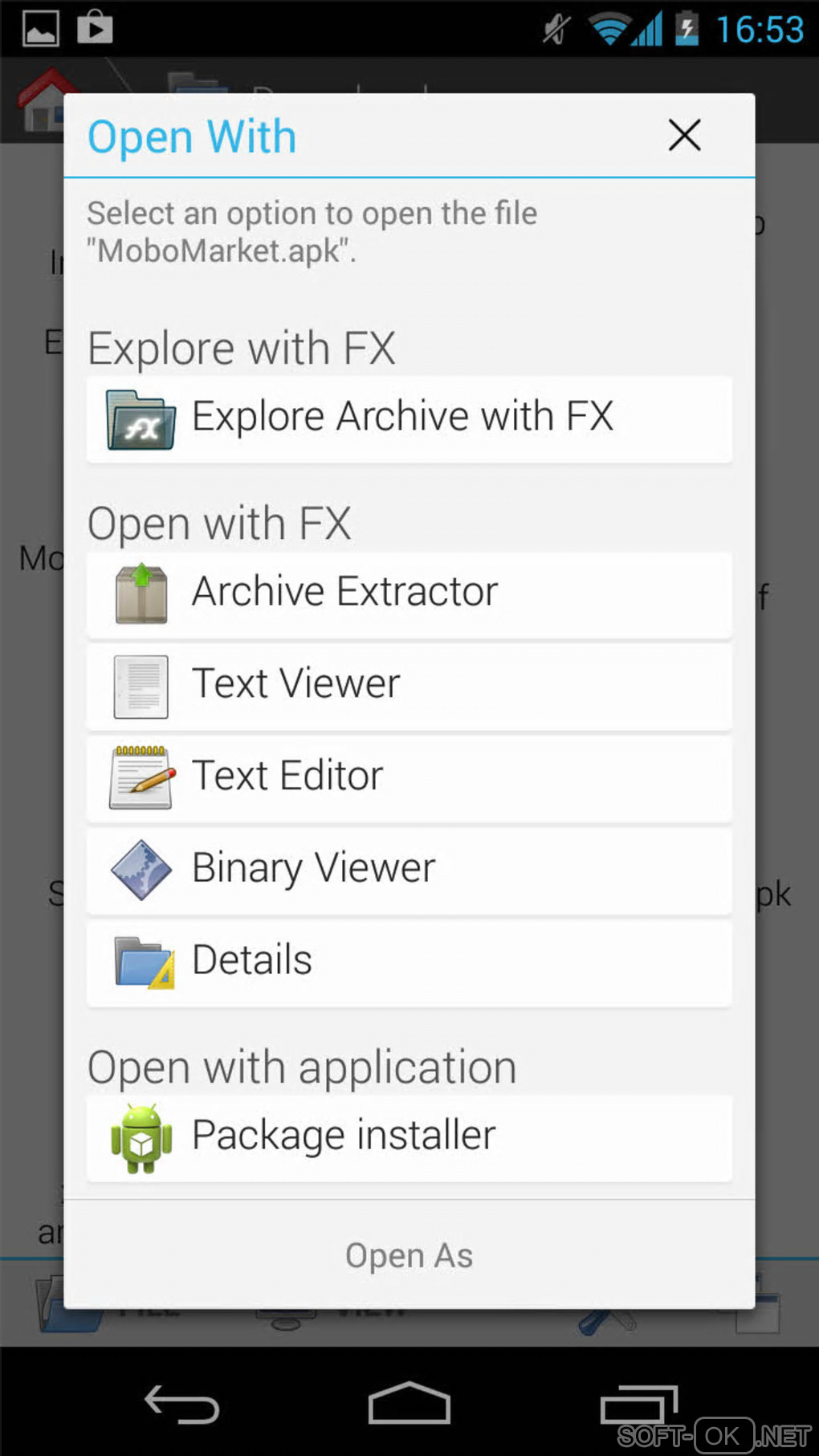Tap the FX folder icon for Explore Archive
819x1456 pixels.
141,418
